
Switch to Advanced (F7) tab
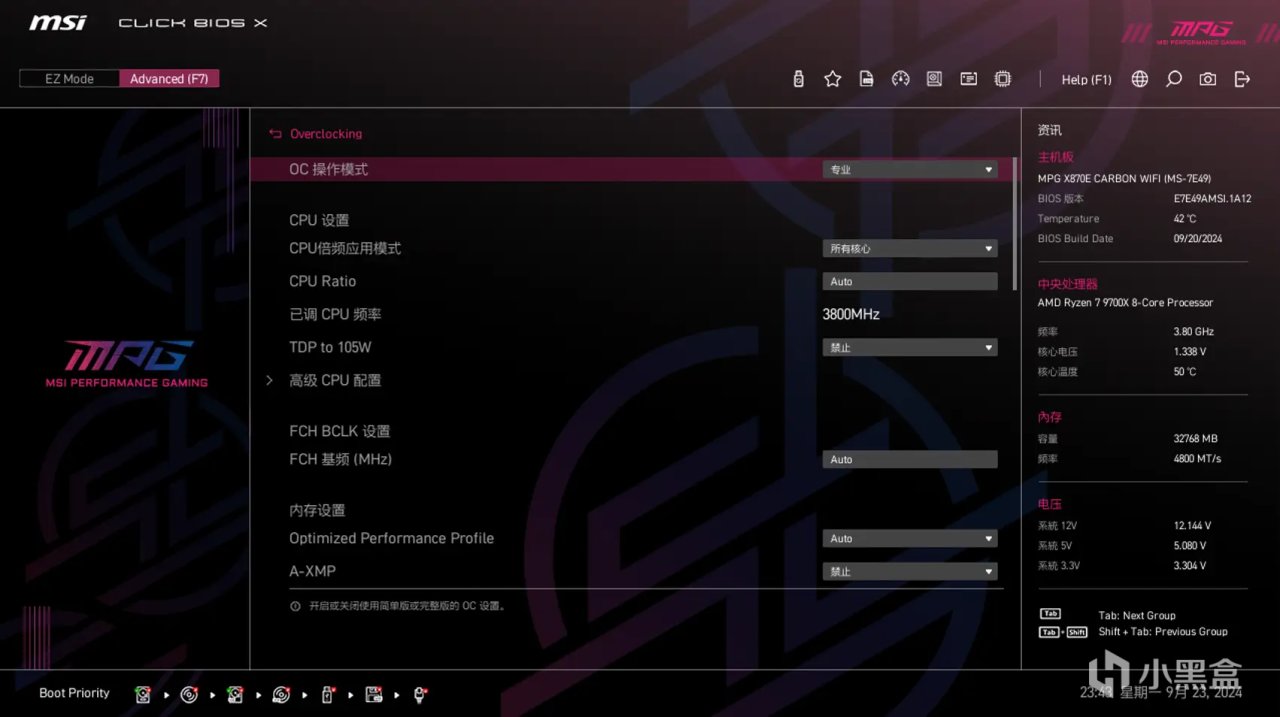pyautogui.click(x=169, y=79)
